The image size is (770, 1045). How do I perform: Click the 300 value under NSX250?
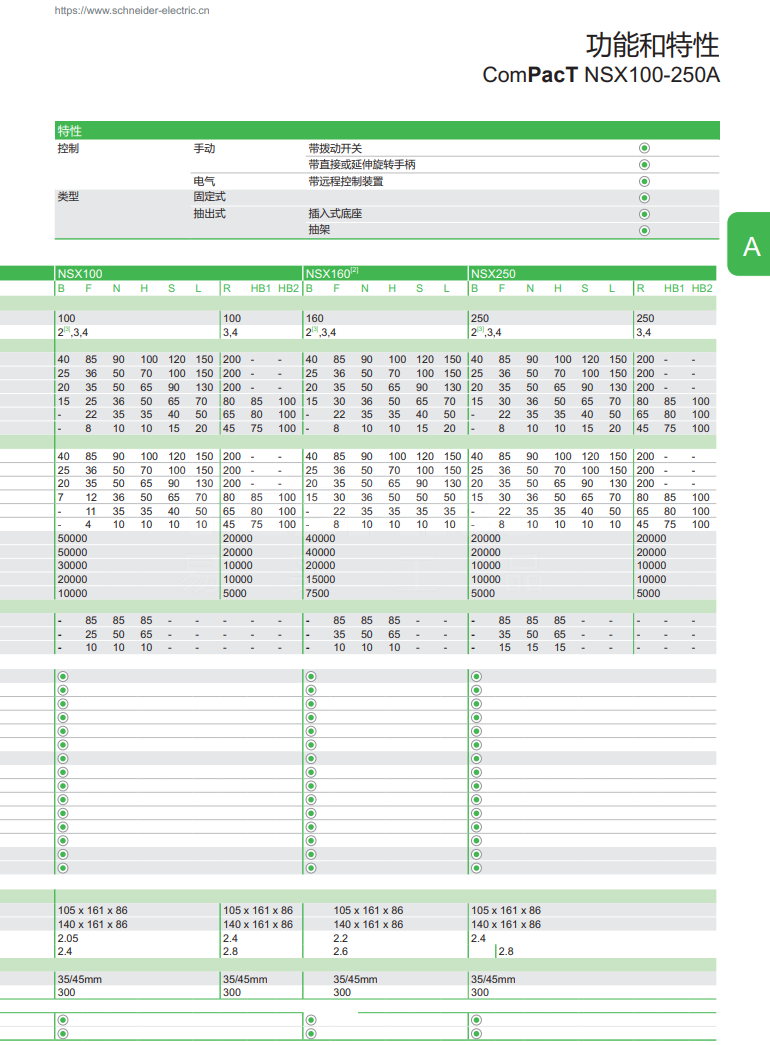(x=479, y=992)
